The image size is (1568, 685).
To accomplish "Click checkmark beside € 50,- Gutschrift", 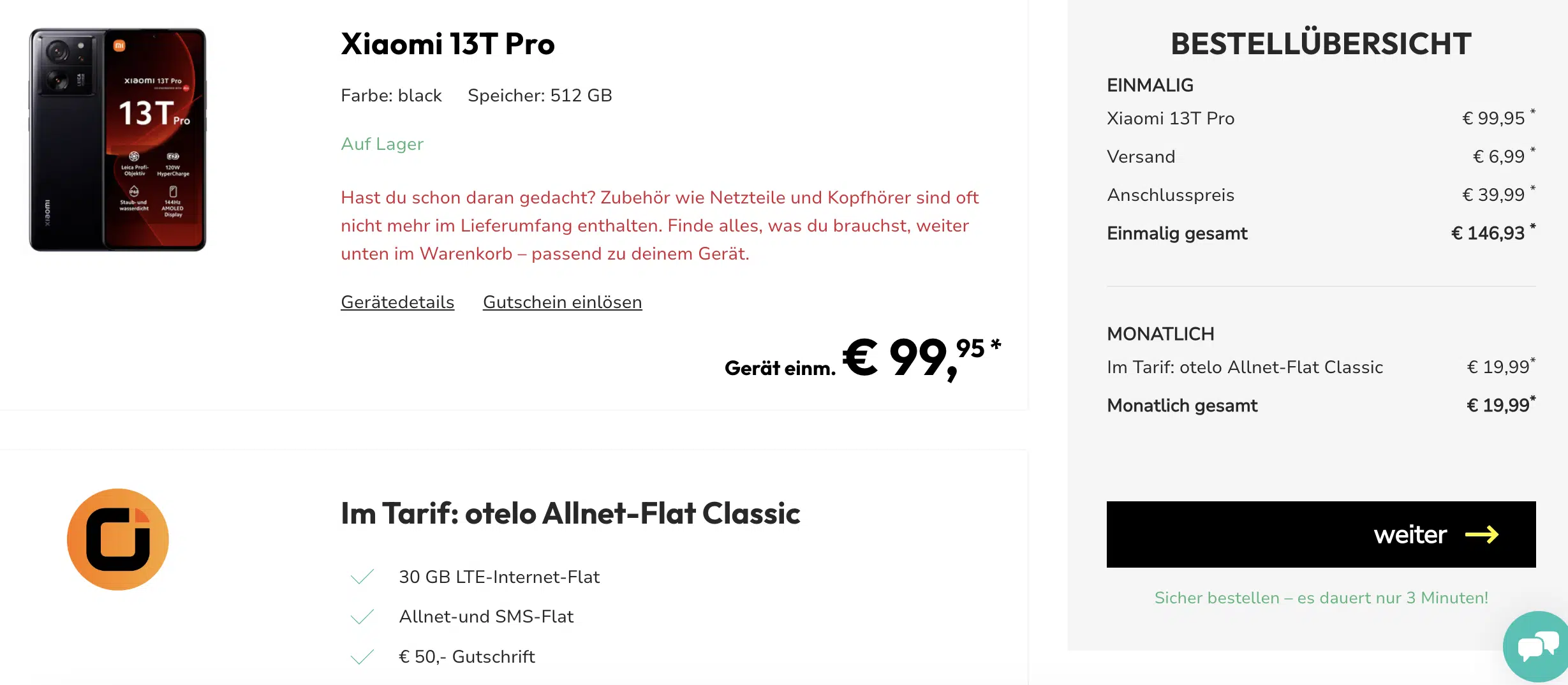I will point(362,657).
